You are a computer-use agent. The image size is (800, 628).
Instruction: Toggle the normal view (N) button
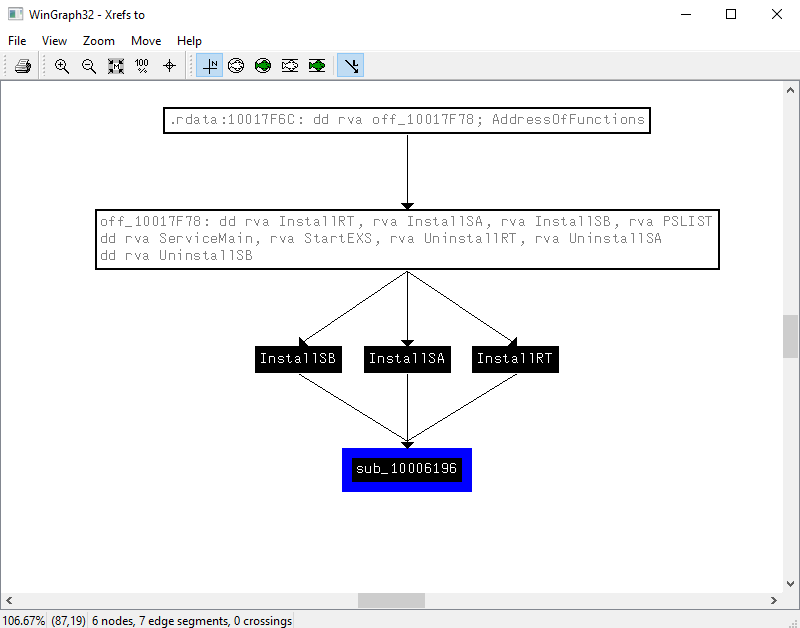[x=210, y=66]
